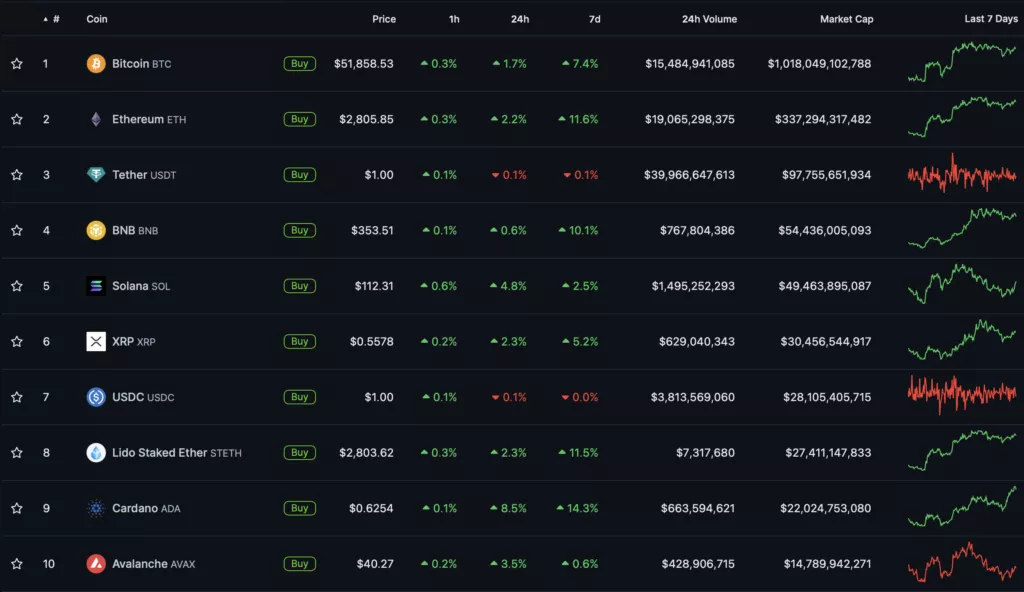Click the Avalanche logo icon

pyautogui.click(x=96, y=563)
